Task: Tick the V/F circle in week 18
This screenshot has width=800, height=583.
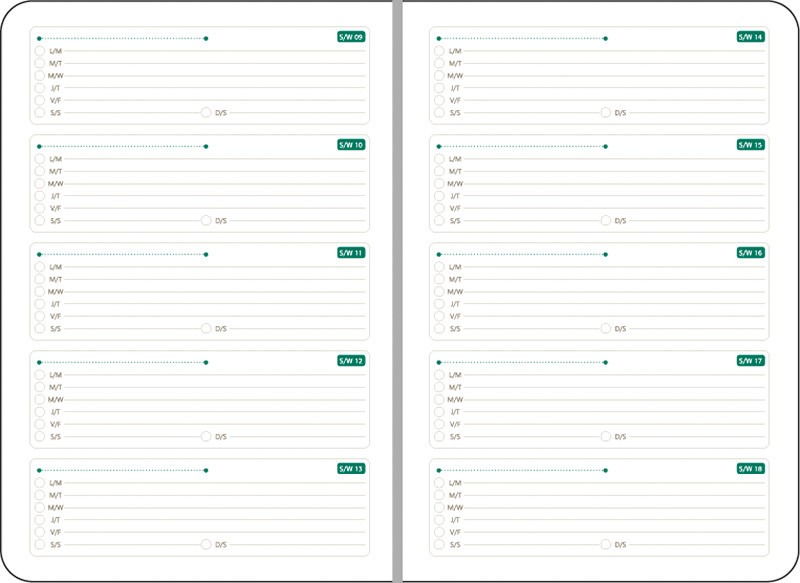Action: pyautogui.click(x=439, y=532)
